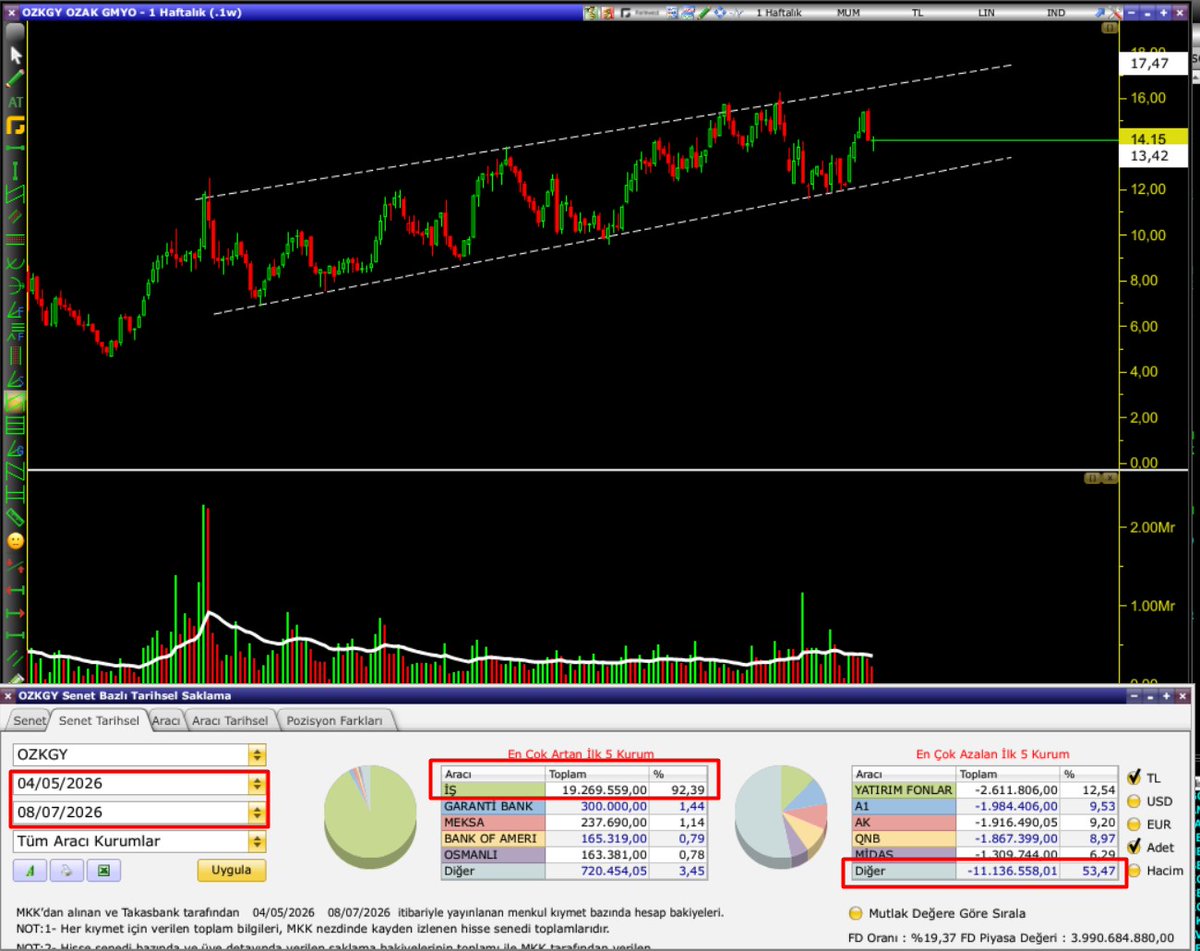Click the blue GARANTİ BANK color cell
Image resolution: width=1200 pixels, height=951 pixels.
pyautogui.click(x=493, y=805)
